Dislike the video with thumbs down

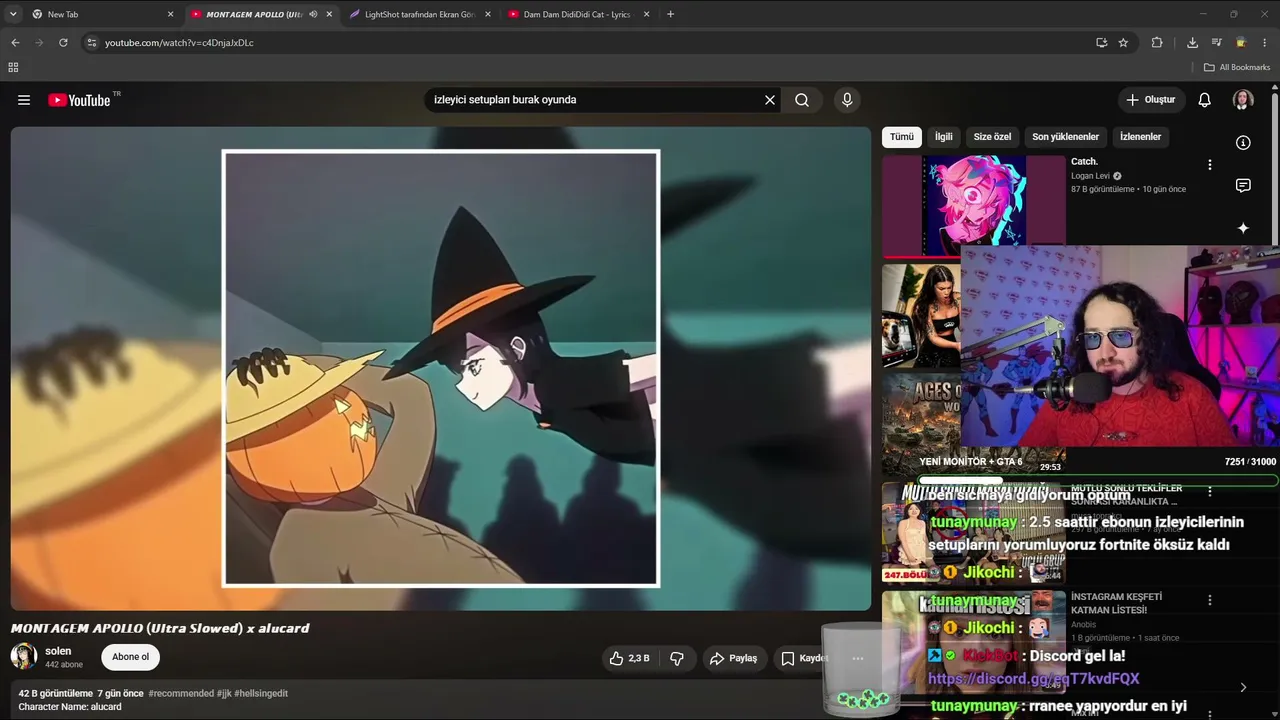coord(677,658)
